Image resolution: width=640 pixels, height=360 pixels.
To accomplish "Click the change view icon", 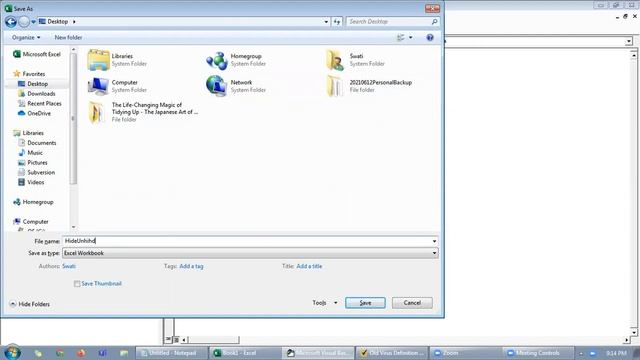I will (x=400, y=38).
